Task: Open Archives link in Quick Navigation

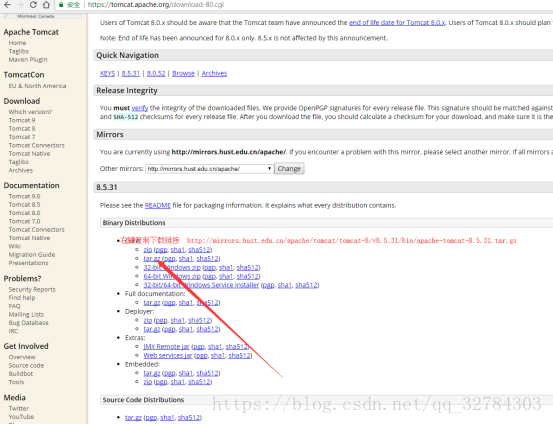Action: [214, 73]
